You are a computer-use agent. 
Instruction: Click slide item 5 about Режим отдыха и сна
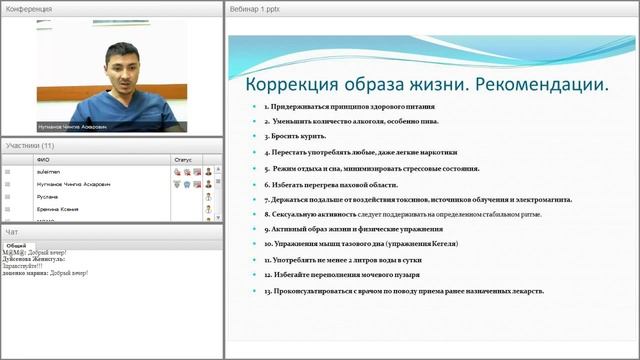click(x=372, y=169)
